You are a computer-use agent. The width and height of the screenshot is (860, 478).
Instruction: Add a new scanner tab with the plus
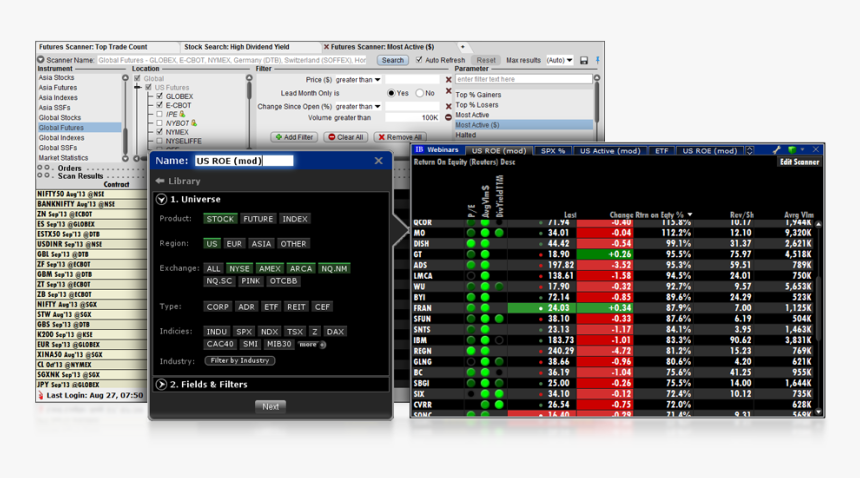pyautogui.click(x=462, y=47)
